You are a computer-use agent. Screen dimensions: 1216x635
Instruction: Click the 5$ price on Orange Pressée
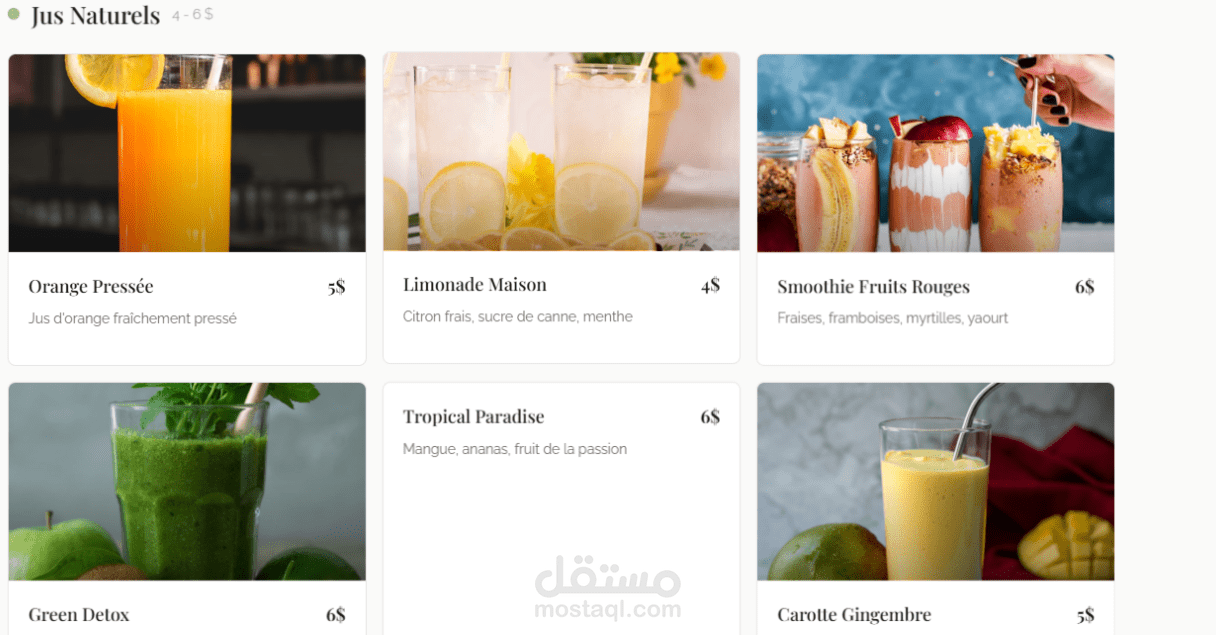click(x=336, y=287)
